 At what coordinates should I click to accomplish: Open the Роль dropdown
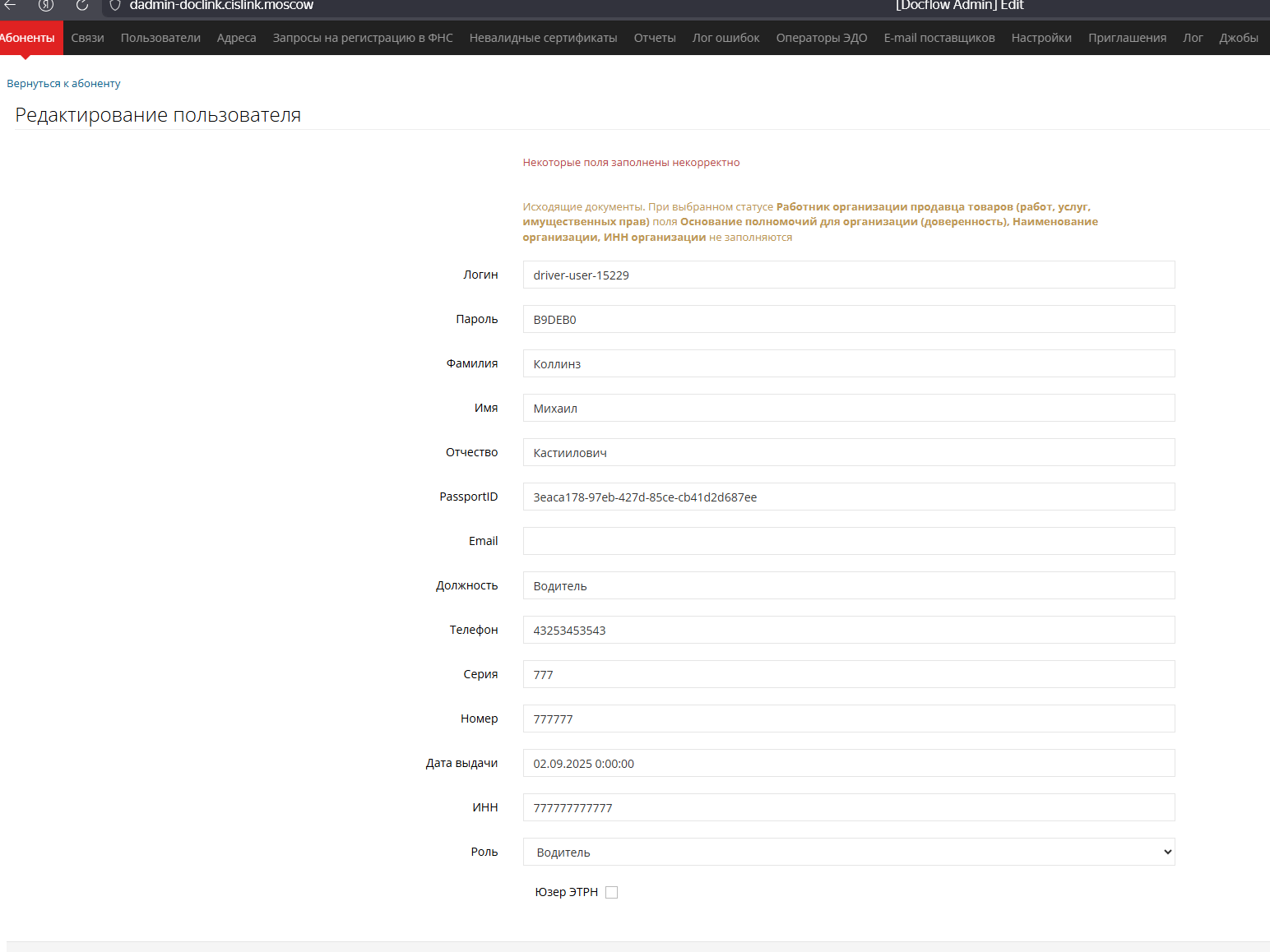(849, 852)
